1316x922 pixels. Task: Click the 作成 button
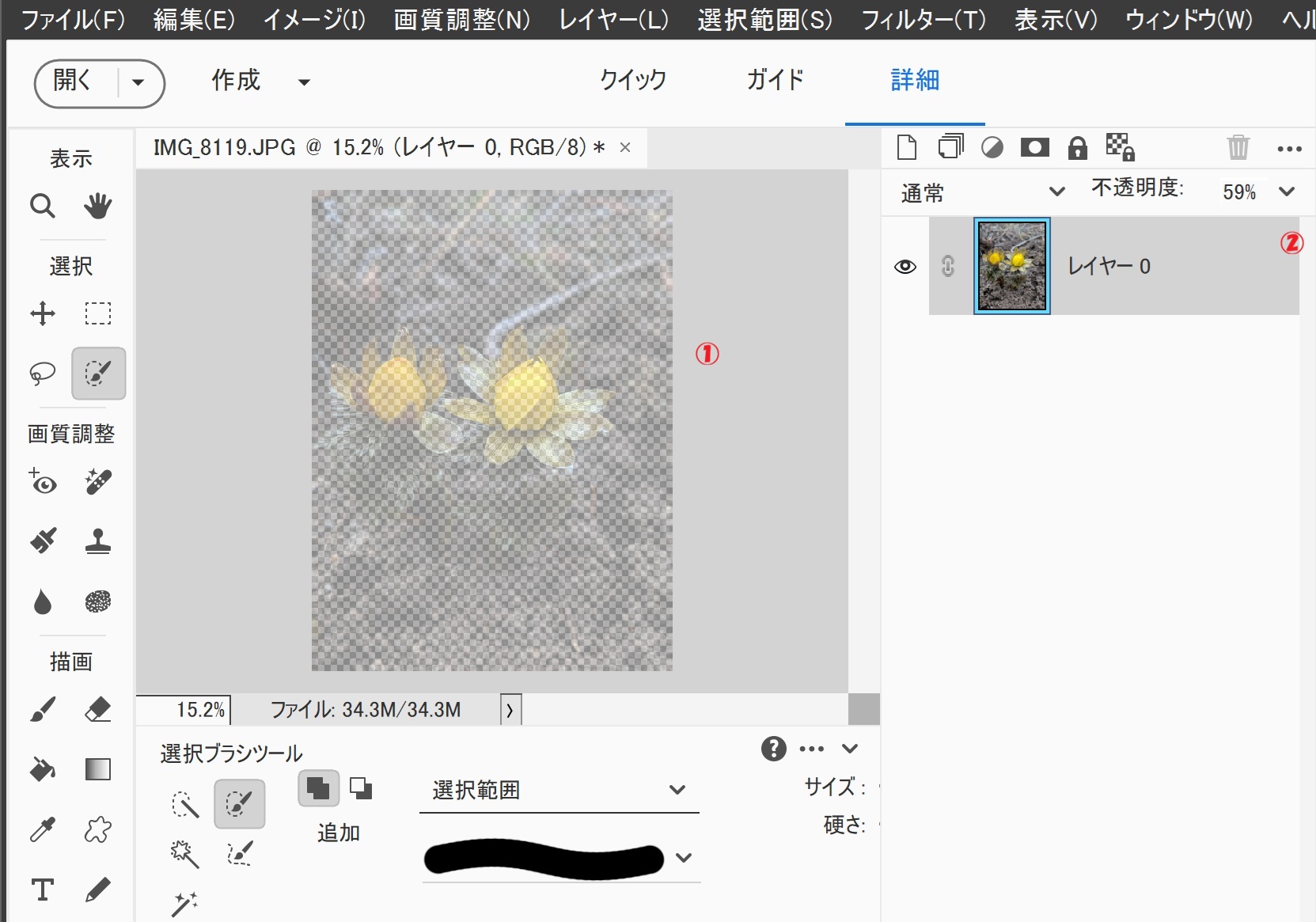coord(236,81)
